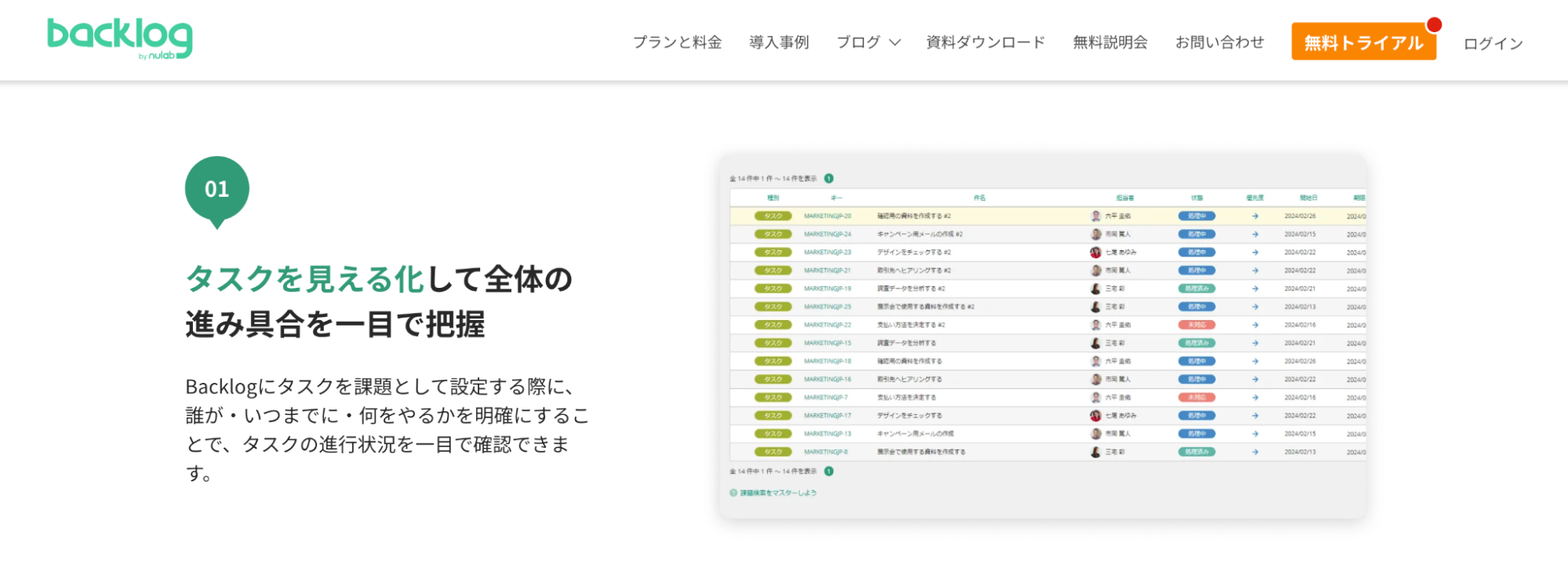The image size is (1568, 586).
Task: Click the 種別 column header
Action: tap(773, 198)
